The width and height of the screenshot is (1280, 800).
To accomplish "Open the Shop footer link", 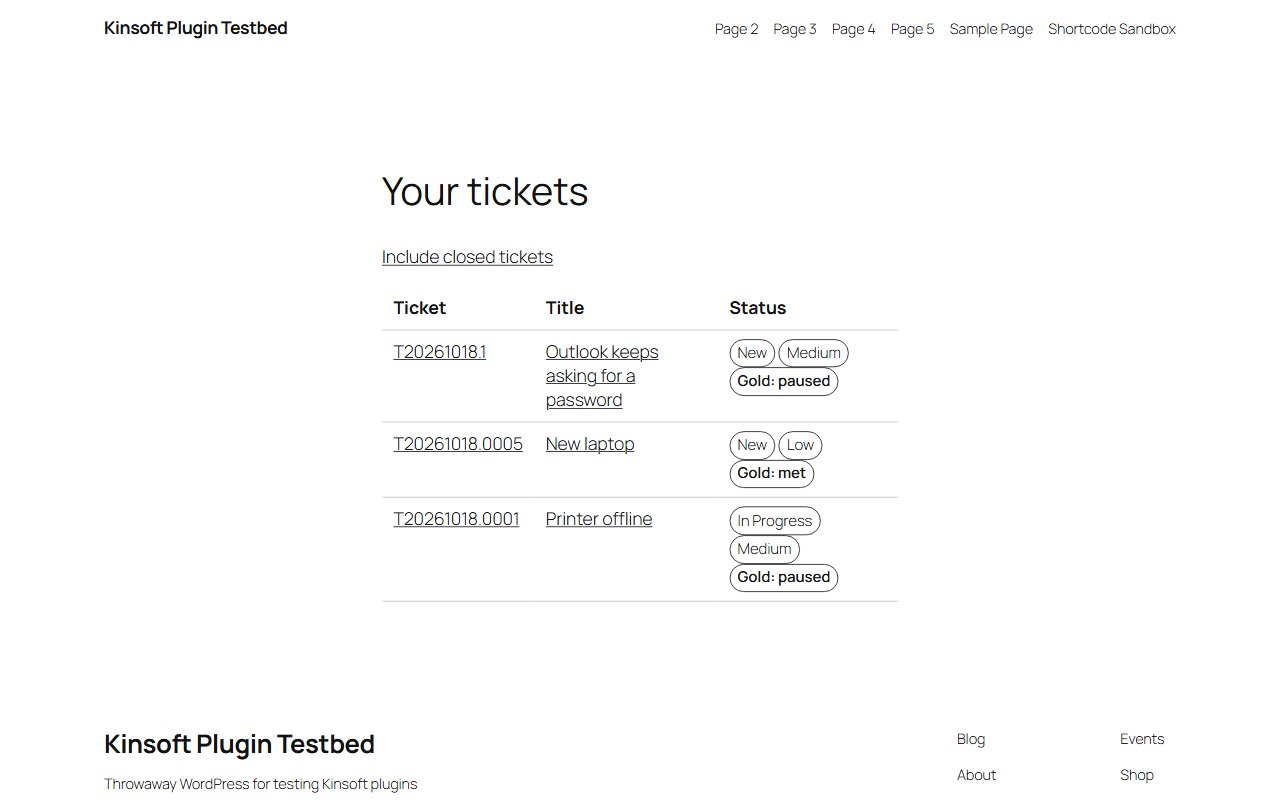I will pos(1137,775).
